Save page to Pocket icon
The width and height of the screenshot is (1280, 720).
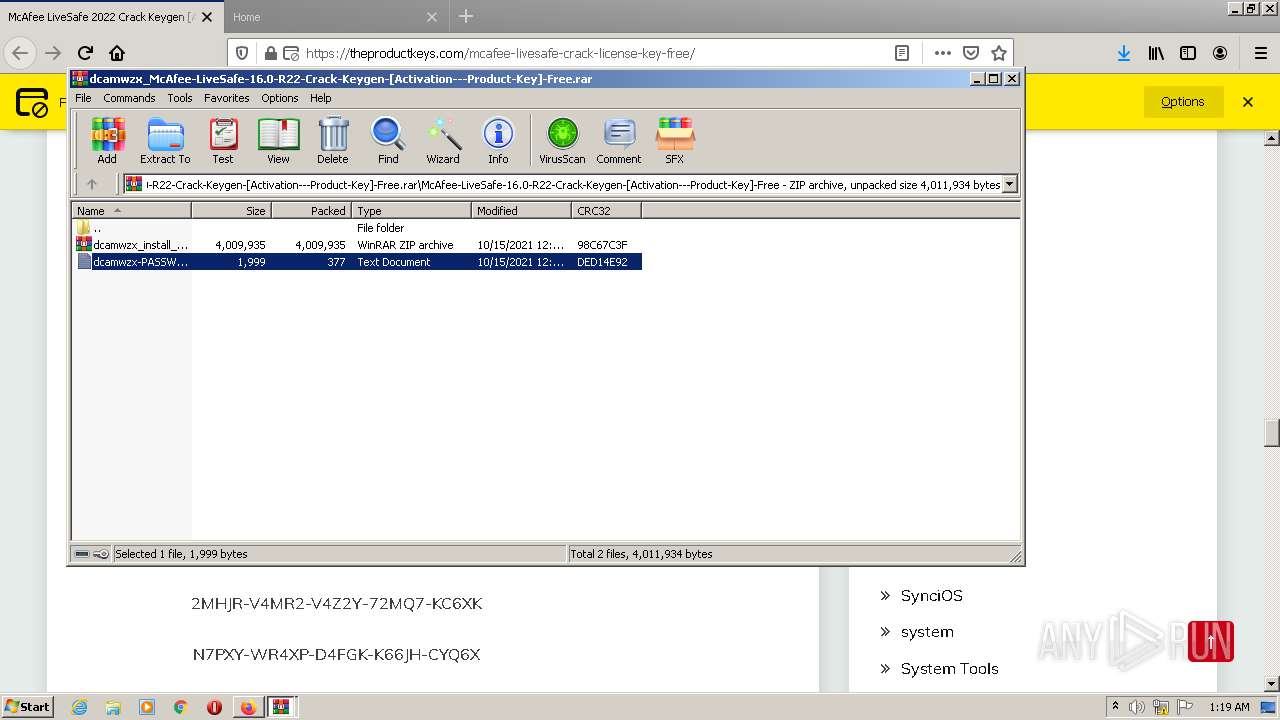[x=971, y=53]
